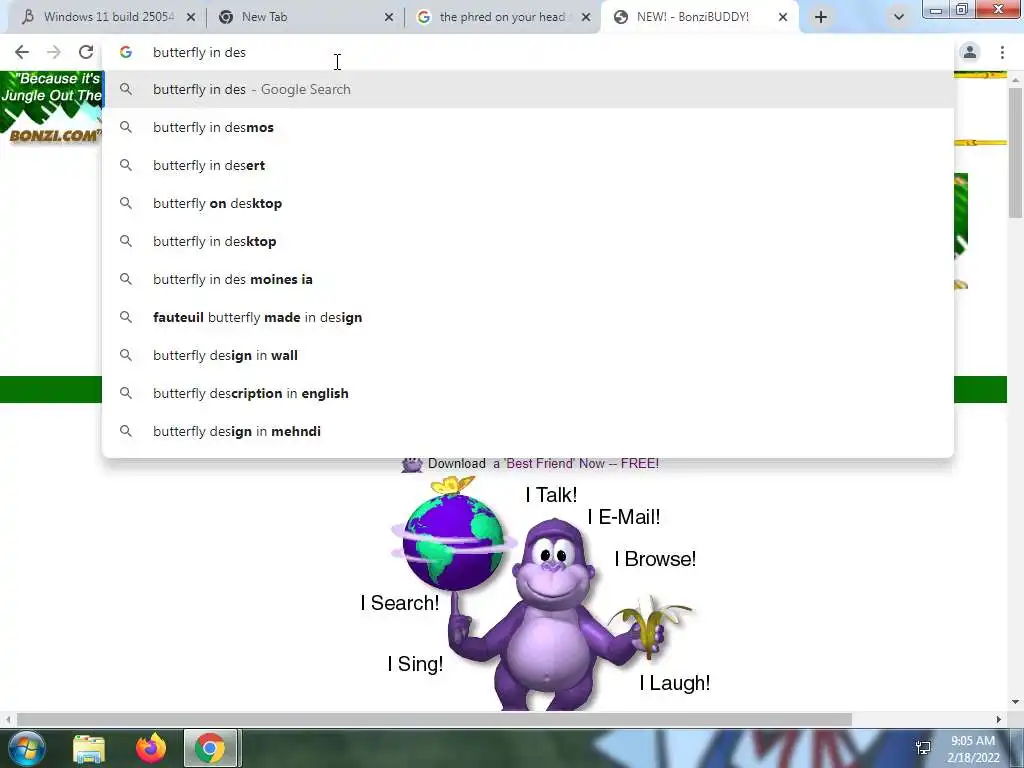Viewport: 1024px width, 768px height.
Task: Minimize the Chrome window
Action: coord(936,9)
